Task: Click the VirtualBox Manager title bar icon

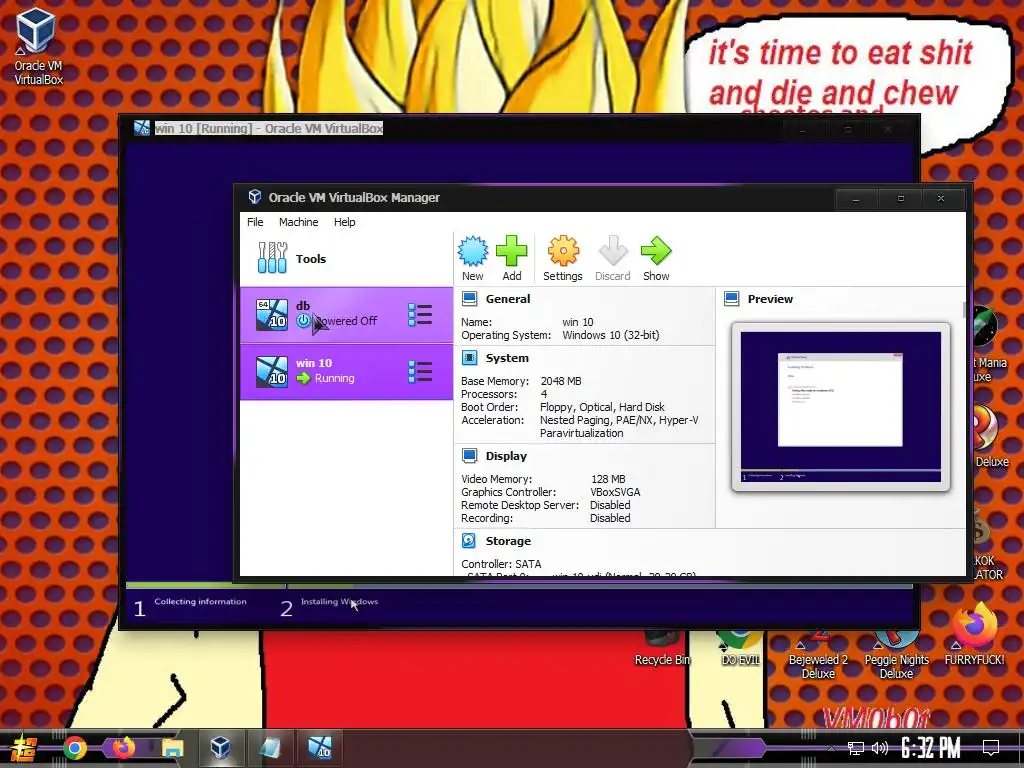Action: pyautogui.click(x=255, y=197)
